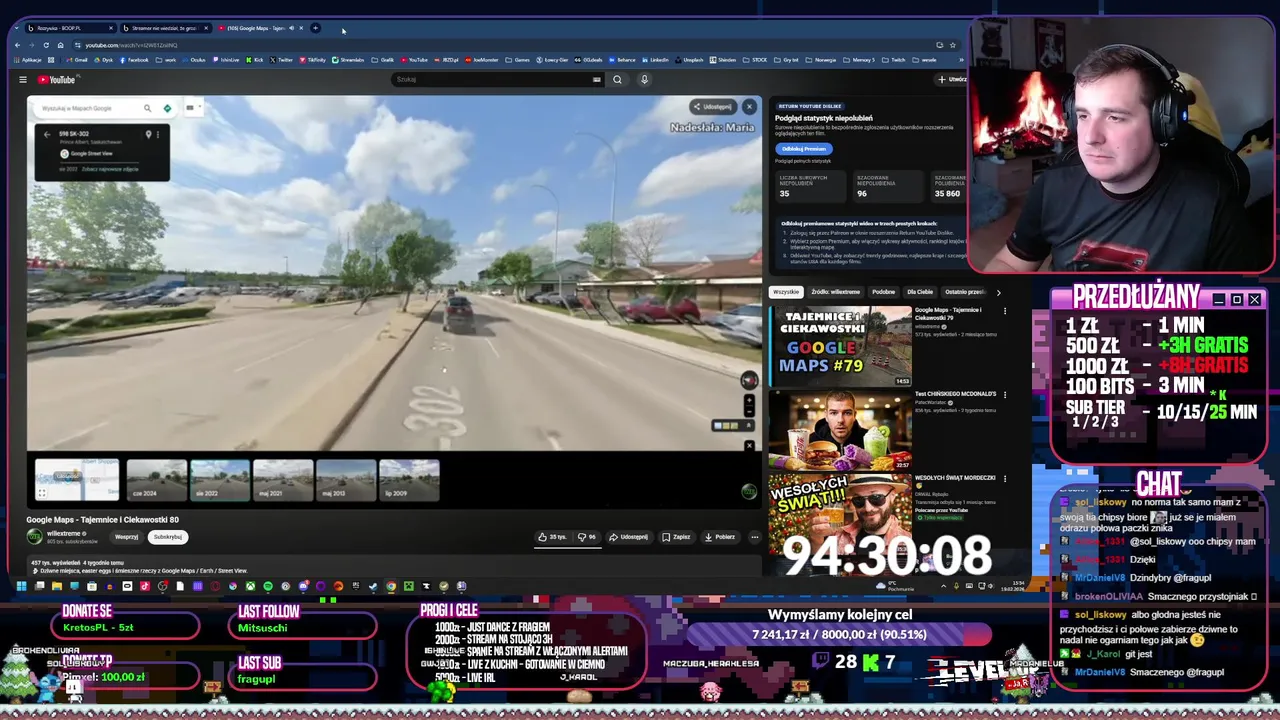Expand the Games bookmarks folder
Screen dimensions: 1280x720
[517, 60]
